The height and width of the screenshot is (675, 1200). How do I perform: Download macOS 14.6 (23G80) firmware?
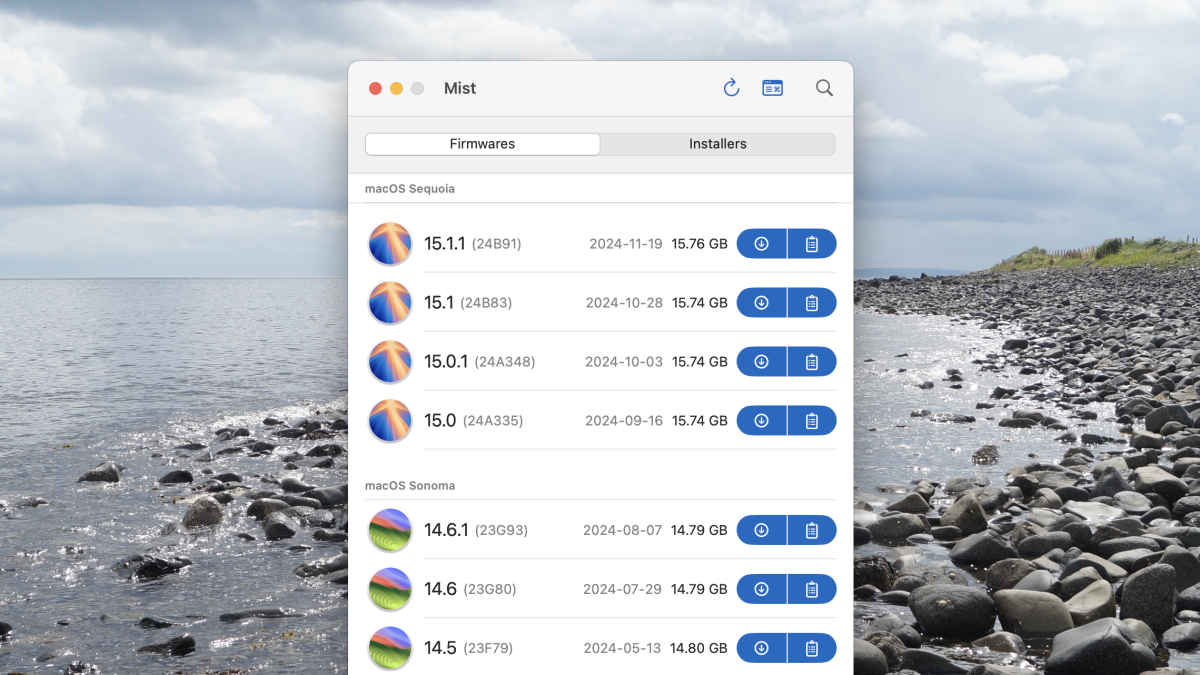(762, 589)
